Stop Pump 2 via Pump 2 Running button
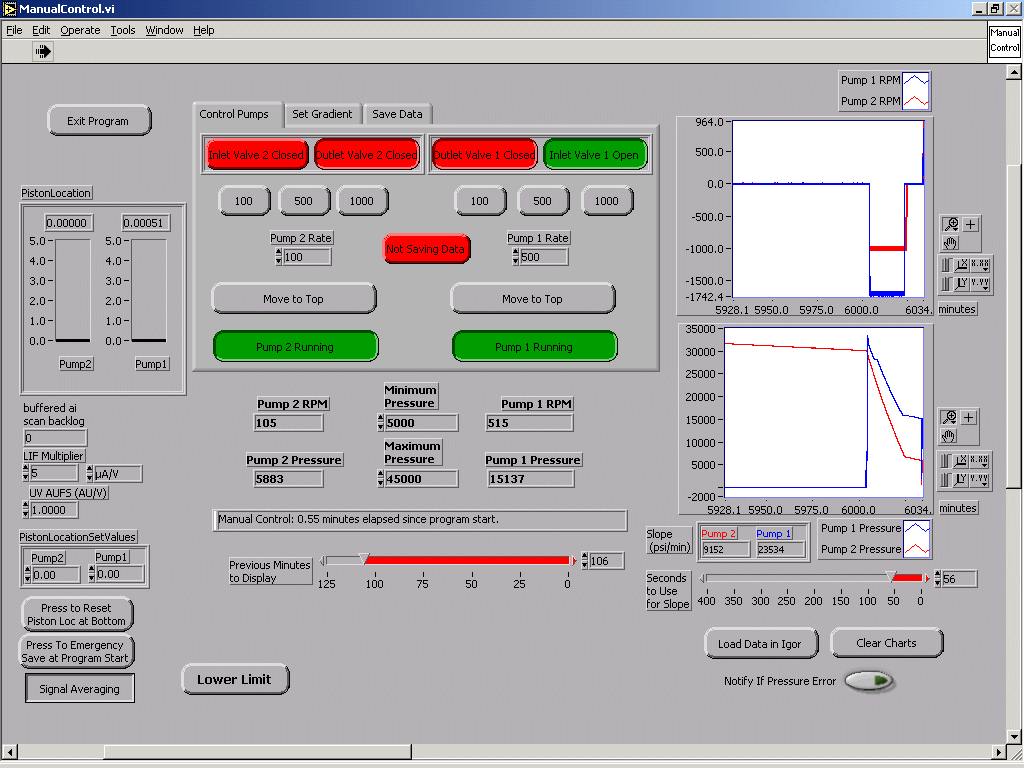 (x=295, y=347)
